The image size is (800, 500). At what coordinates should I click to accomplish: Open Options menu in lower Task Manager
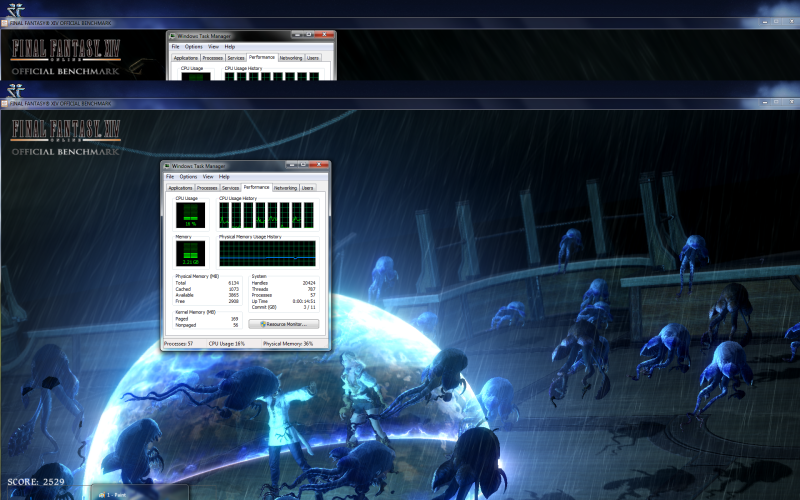tap(188, 177)
